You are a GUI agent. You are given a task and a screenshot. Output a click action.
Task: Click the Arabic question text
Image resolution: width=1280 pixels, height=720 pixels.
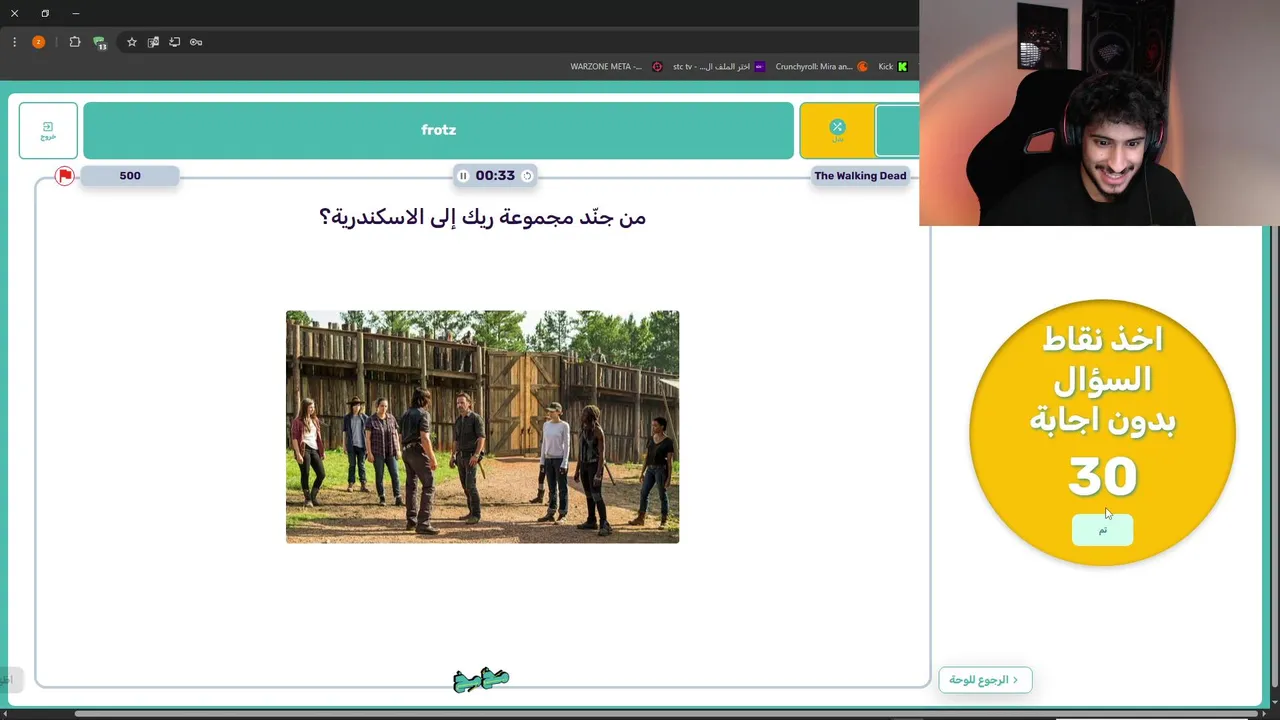[x=482, y=217]
